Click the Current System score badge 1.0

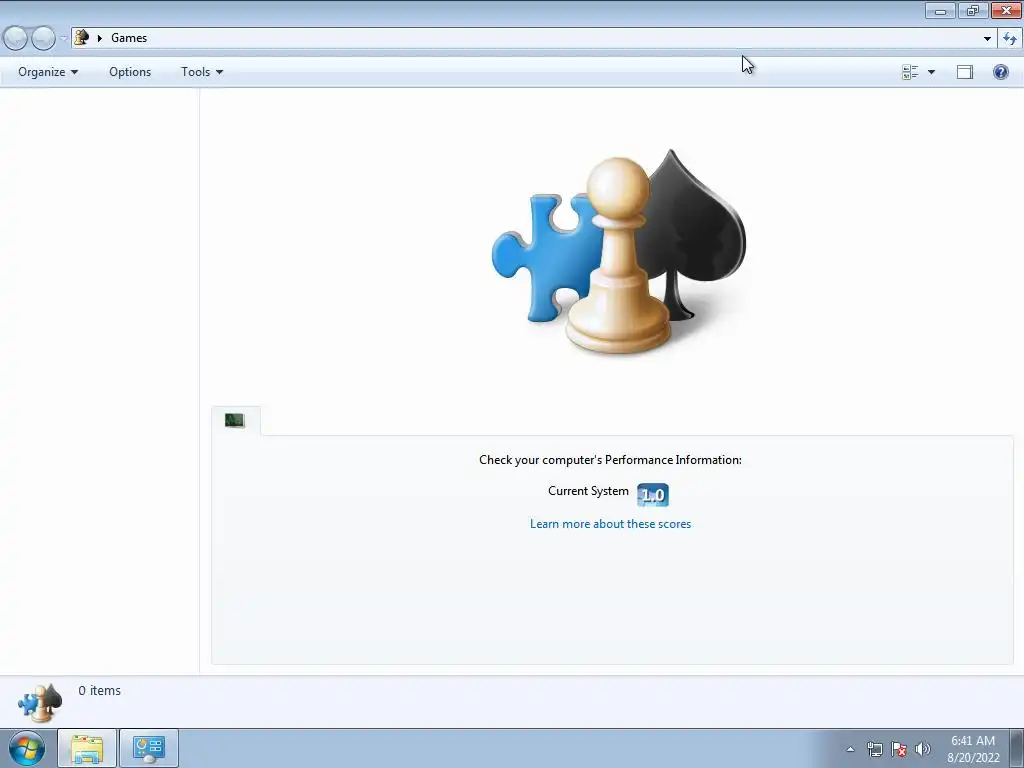(652, 495)
